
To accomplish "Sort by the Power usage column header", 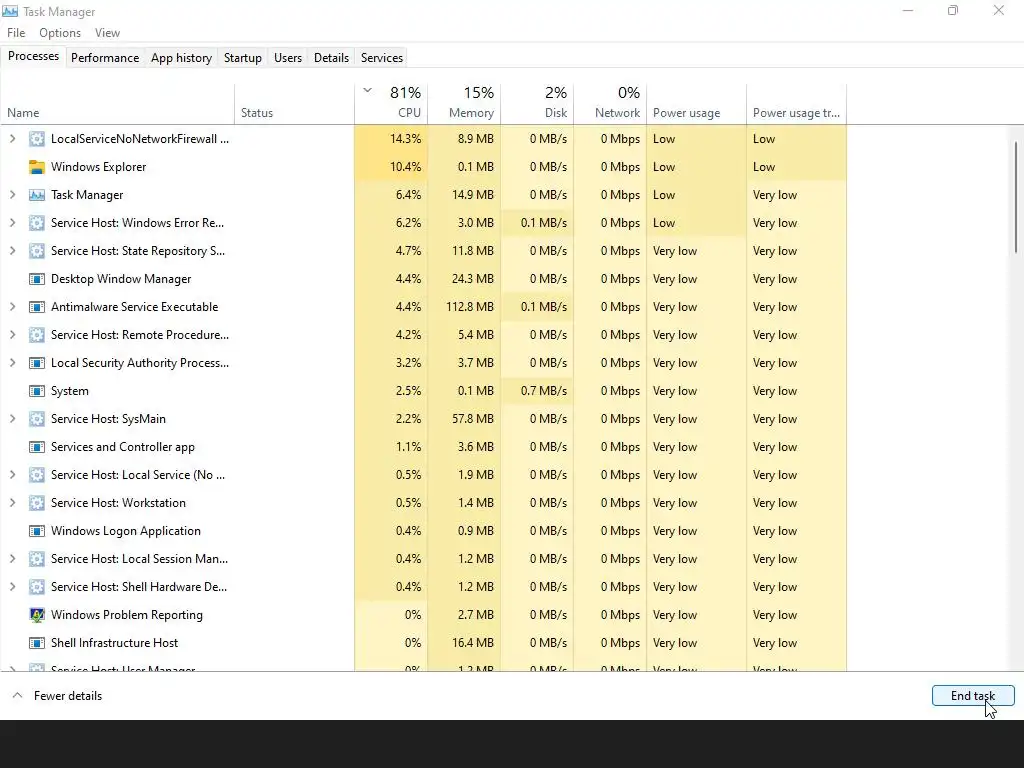I will pyautogui.click(x=697, y=103).
